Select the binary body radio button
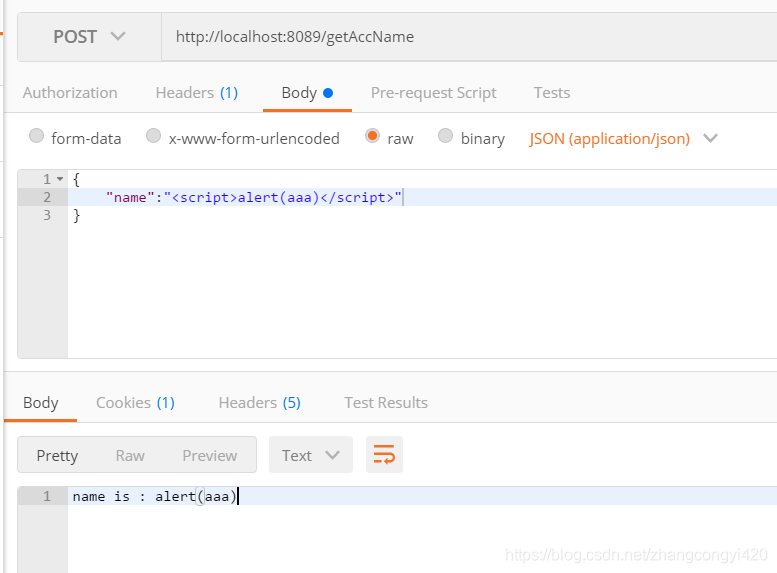The height and width of the screenshot is (573, 777). point(446,137)
